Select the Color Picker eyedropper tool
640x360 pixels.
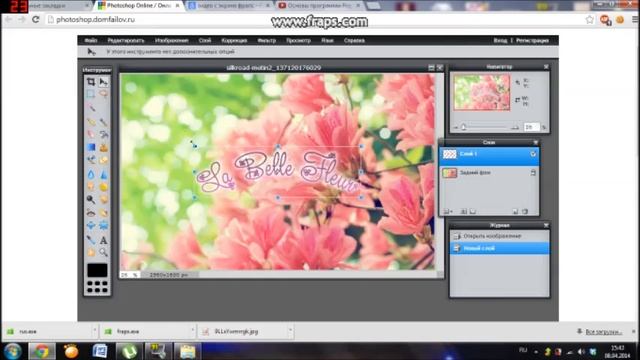tap(91, 240)
